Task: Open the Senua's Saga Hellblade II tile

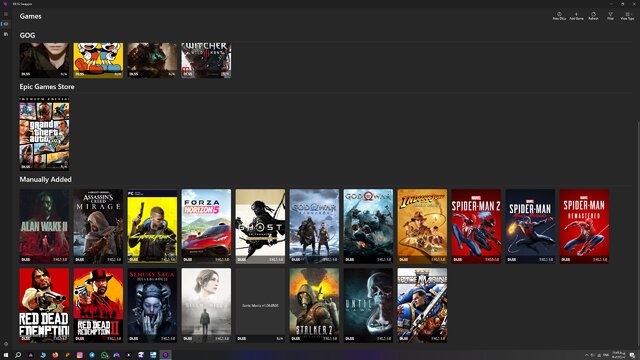Action: (152, 305)
